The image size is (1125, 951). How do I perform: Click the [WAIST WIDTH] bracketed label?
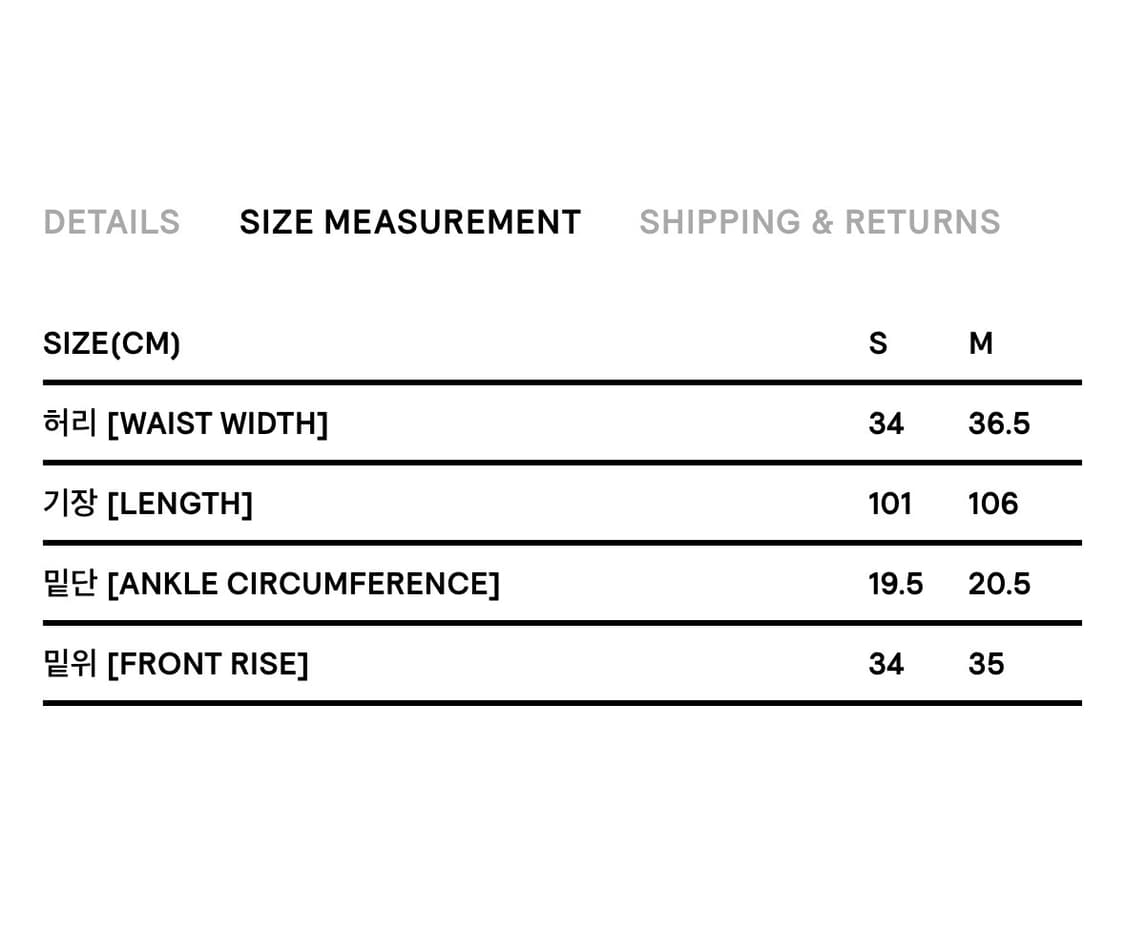tap(217, 424)
